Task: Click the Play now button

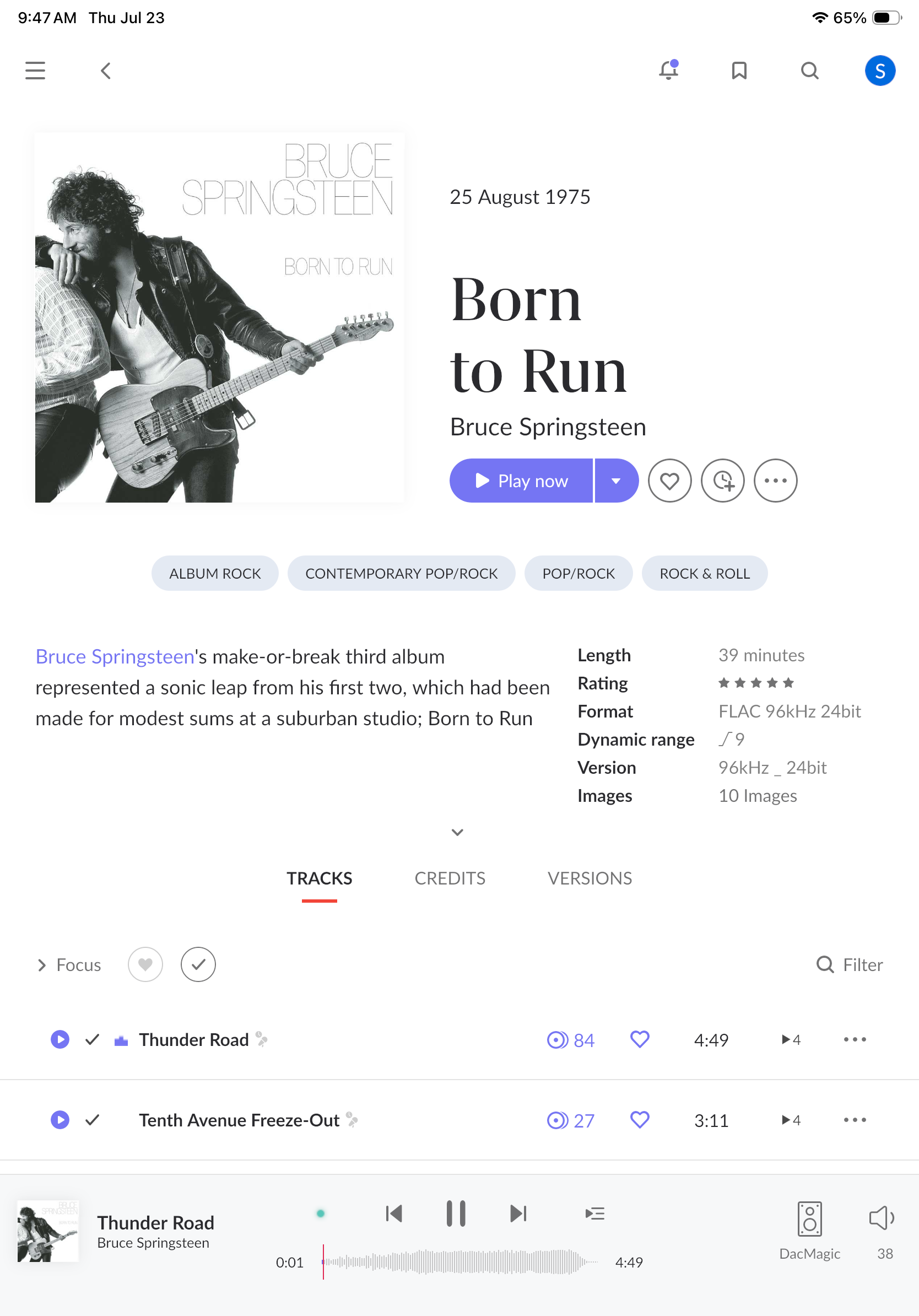Action: click(521, 481)
